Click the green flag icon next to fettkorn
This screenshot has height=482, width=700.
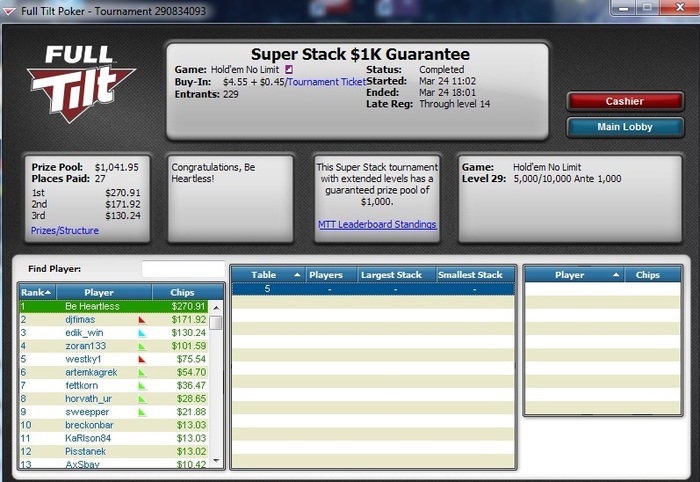(x=142, y=386)
